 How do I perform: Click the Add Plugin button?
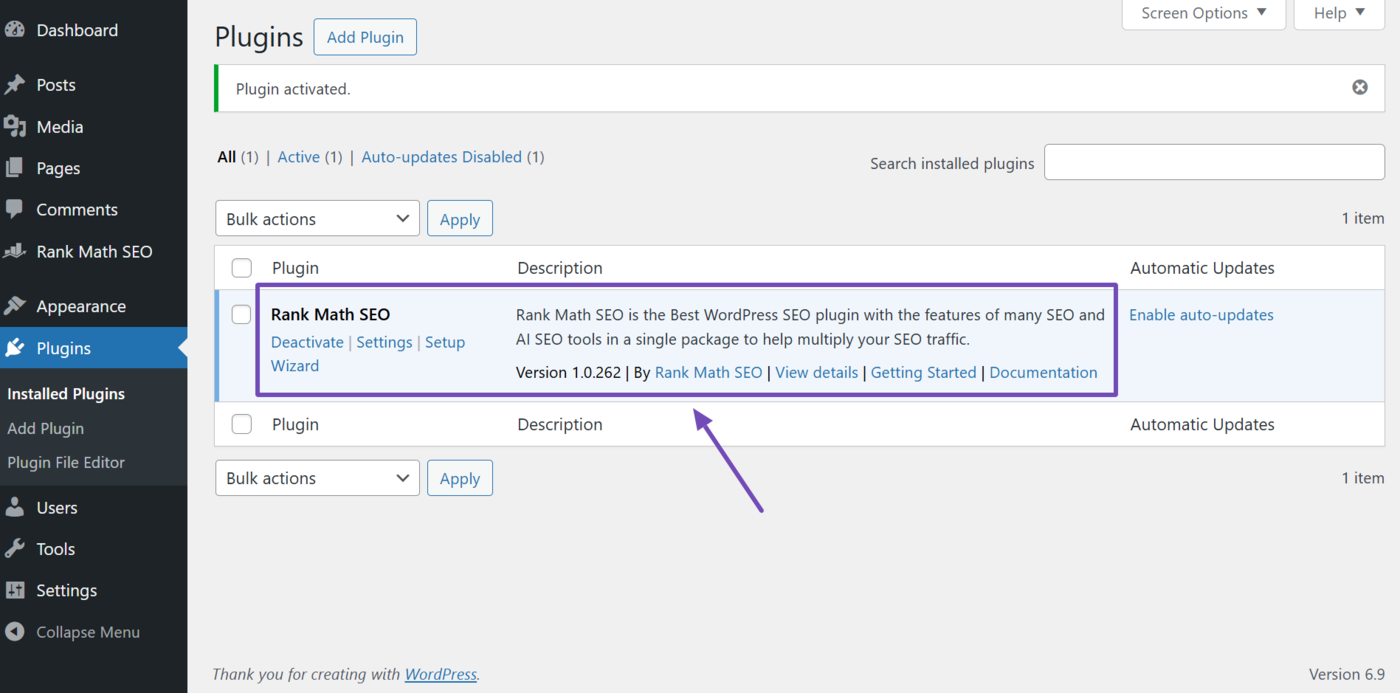(365, 37)
